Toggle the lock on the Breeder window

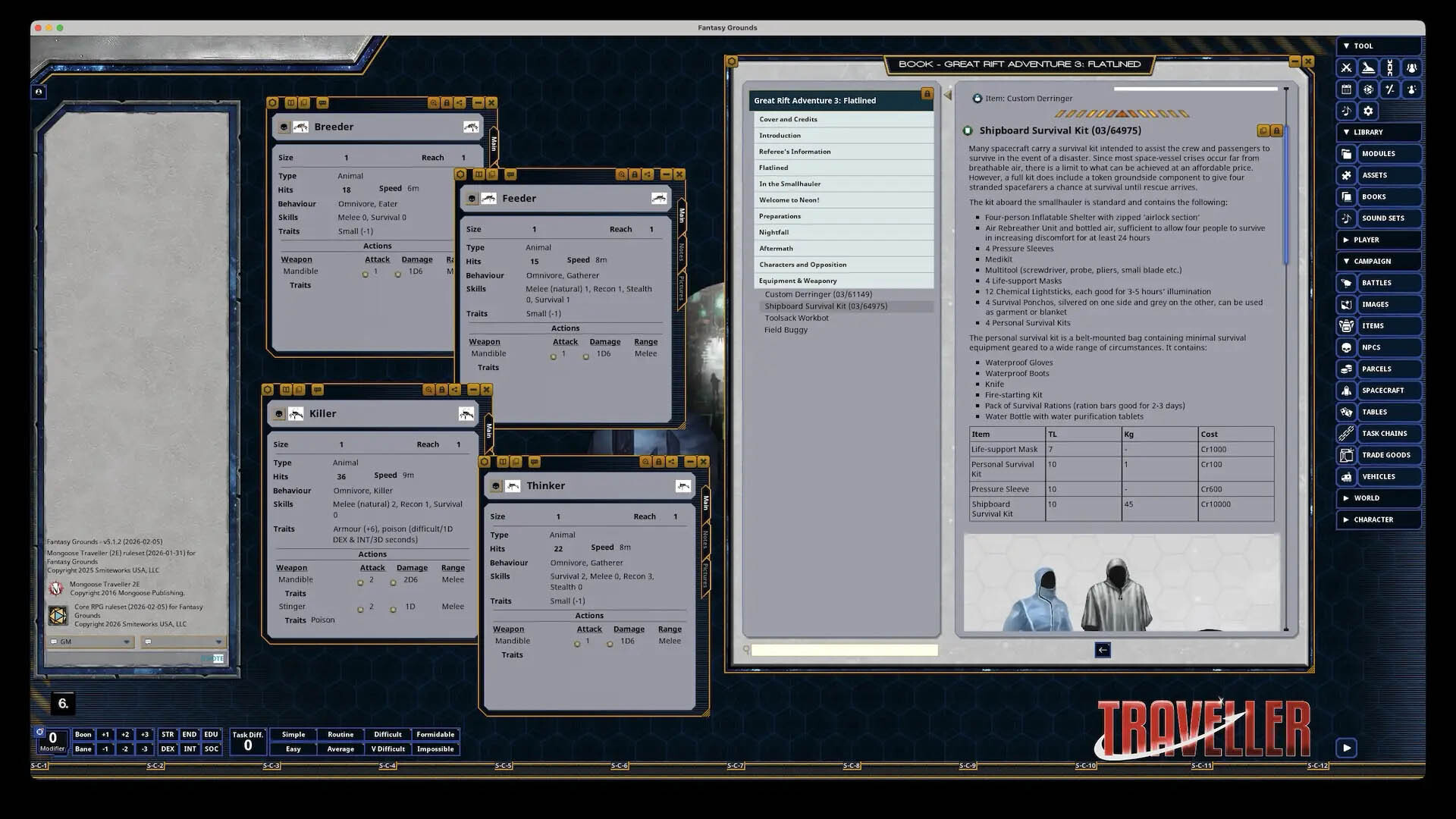[447, 102]
